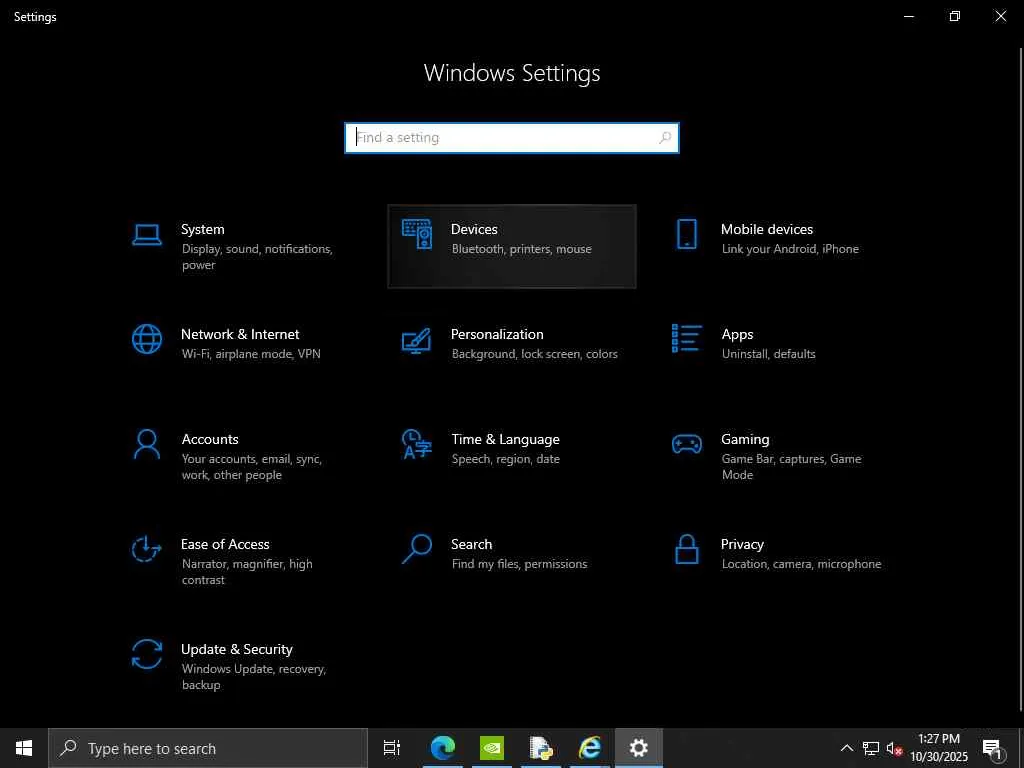
Task: Focus the Find a setting search box
Action: [512, 138]
